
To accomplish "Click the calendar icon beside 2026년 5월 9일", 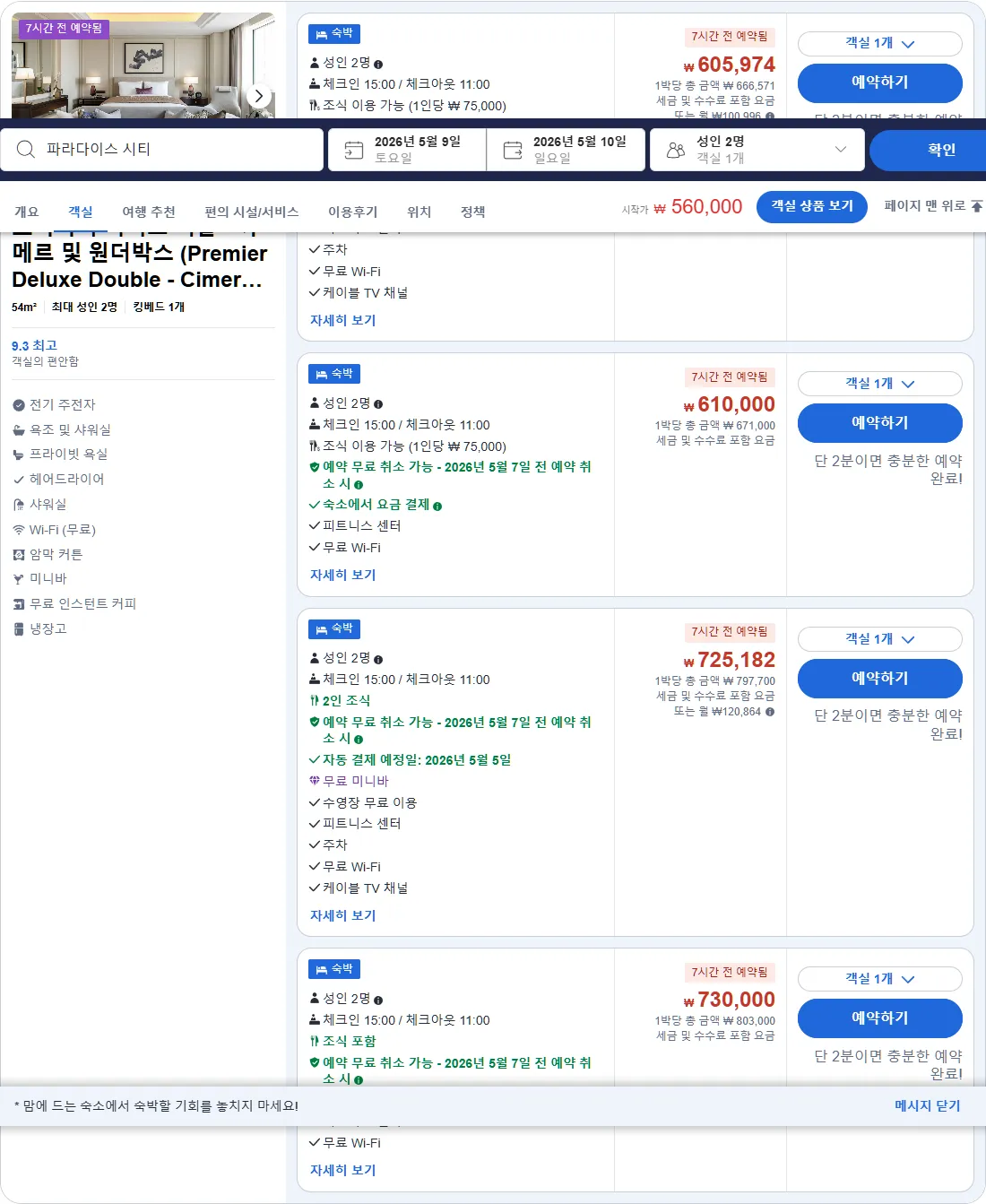I will click(x=354, y=150).
